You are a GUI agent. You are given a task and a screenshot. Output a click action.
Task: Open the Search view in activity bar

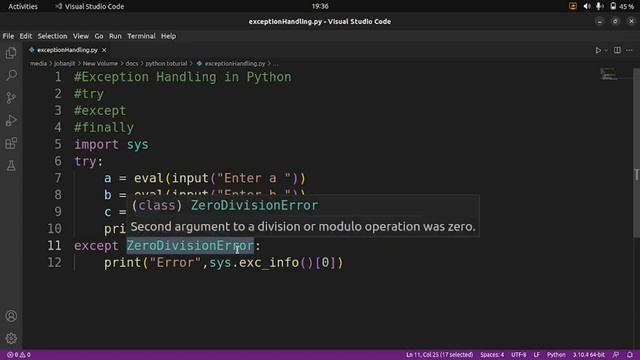coord(11,75)
